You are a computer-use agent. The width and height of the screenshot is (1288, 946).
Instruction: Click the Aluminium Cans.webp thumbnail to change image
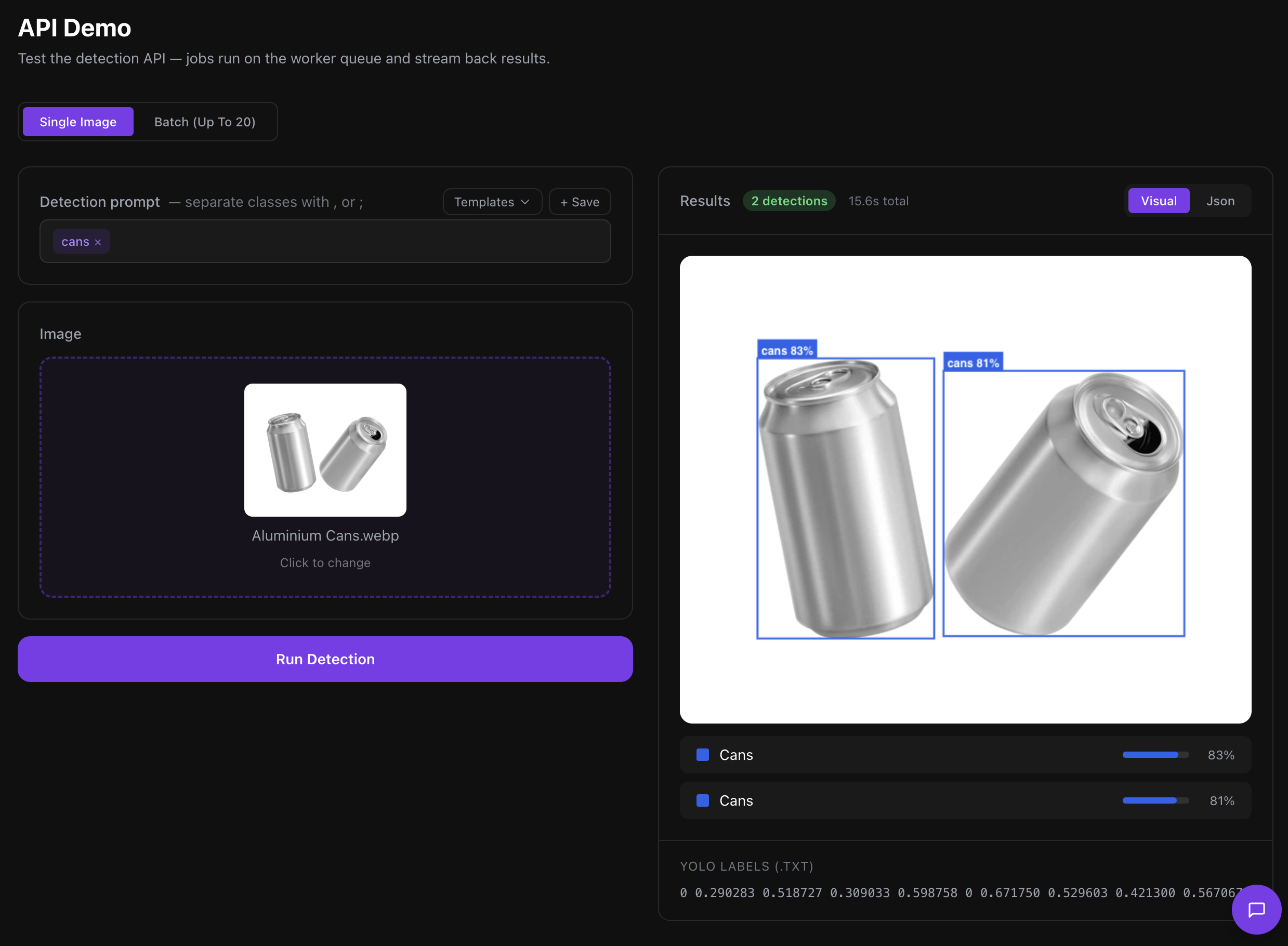click(x=325, y=450)
